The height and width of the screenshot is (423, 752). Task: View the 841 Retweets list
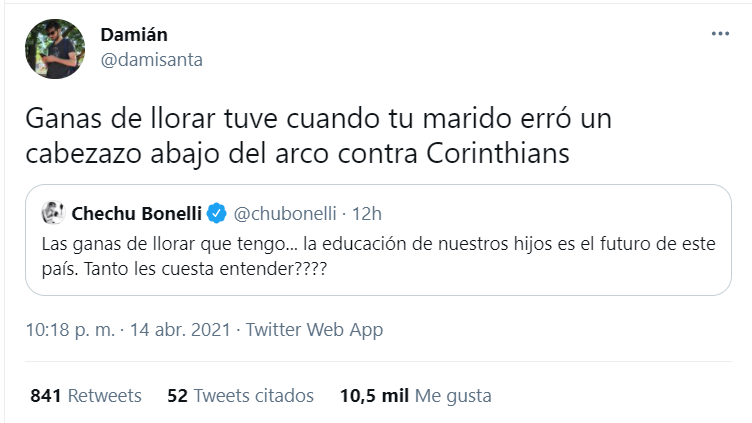point(86,395)
